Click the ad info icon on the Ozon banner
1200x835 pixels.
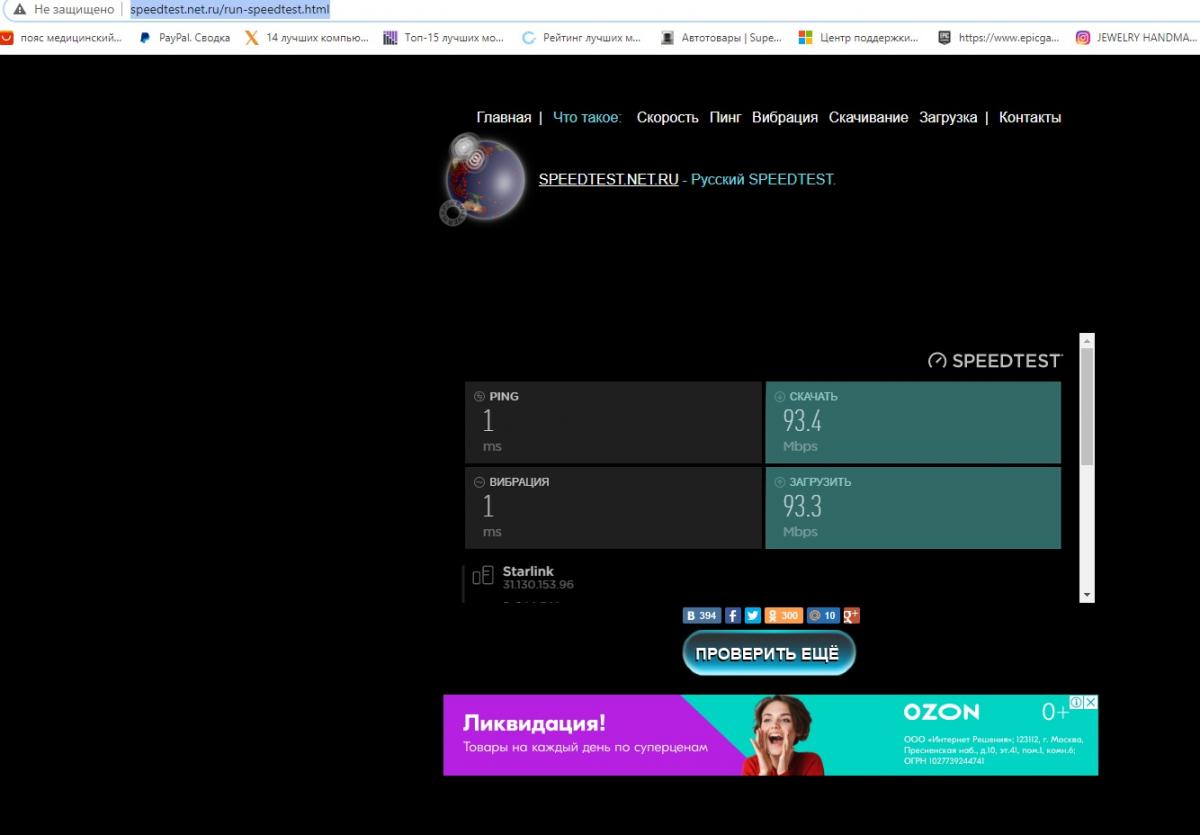(x=1076, y=703)
